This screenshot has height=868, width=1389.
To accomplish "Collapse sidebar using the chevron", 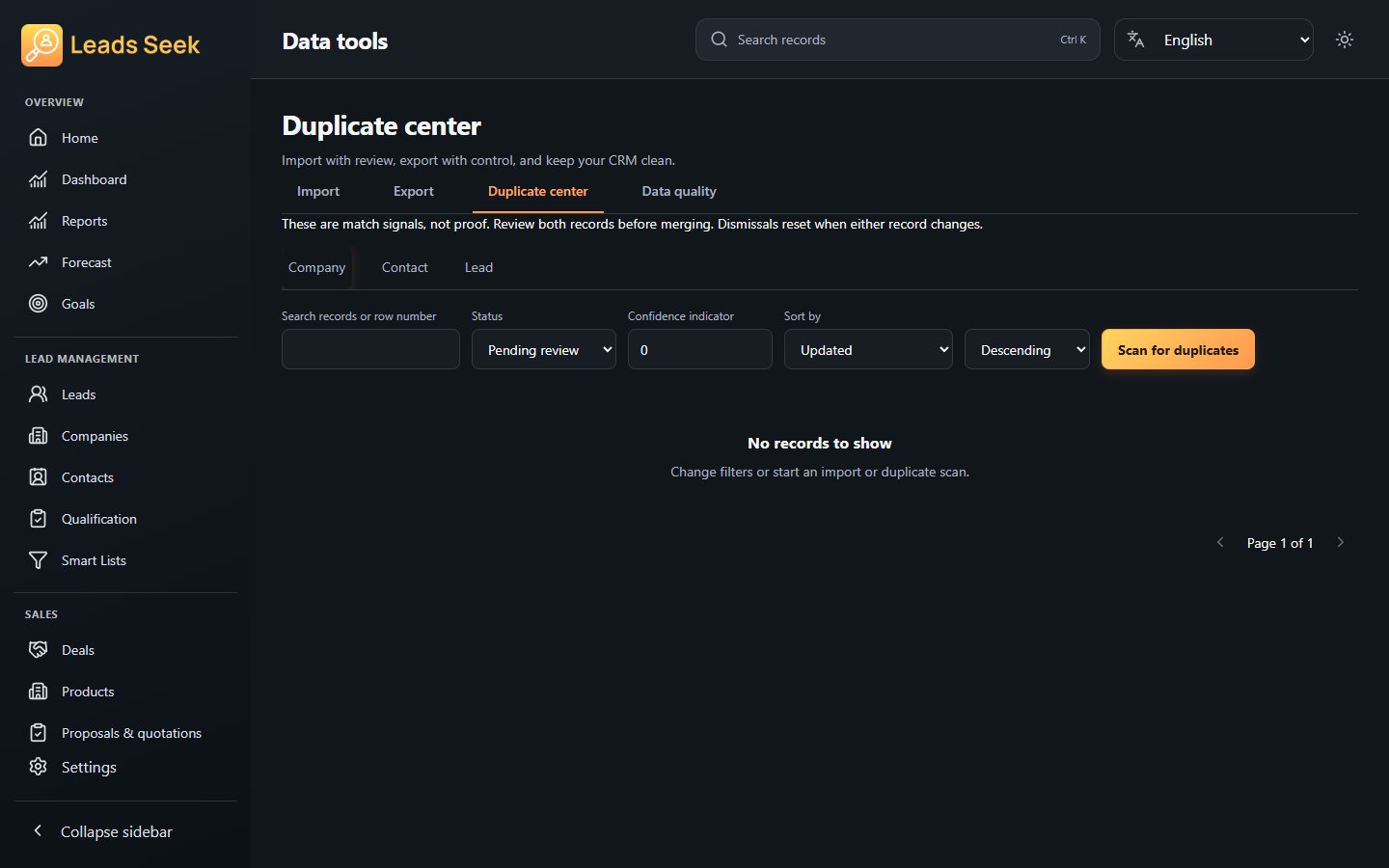I will click(38, 830).
